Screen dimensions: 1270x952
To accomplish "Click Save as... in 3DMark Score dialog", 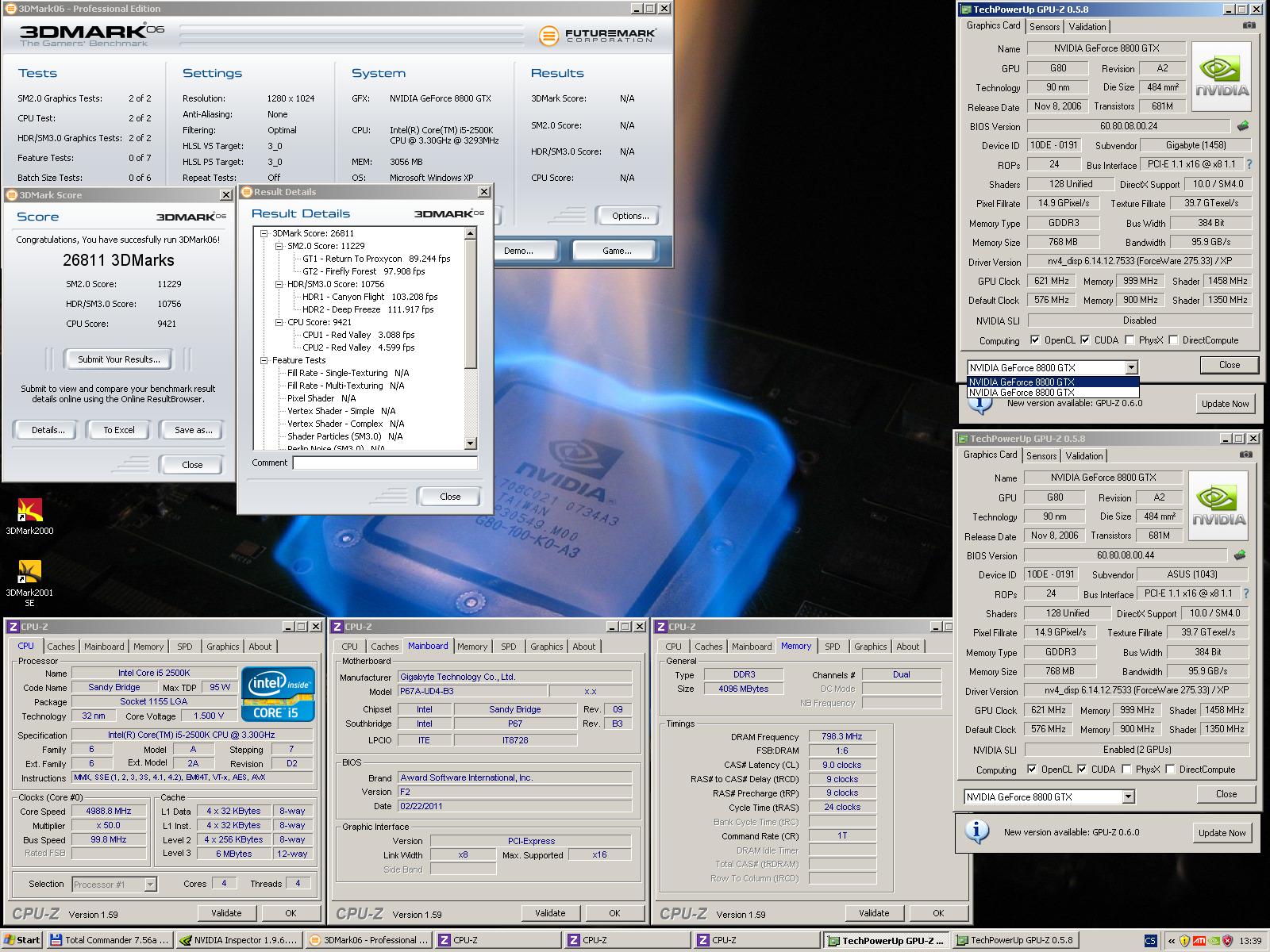I will (194, 430).
